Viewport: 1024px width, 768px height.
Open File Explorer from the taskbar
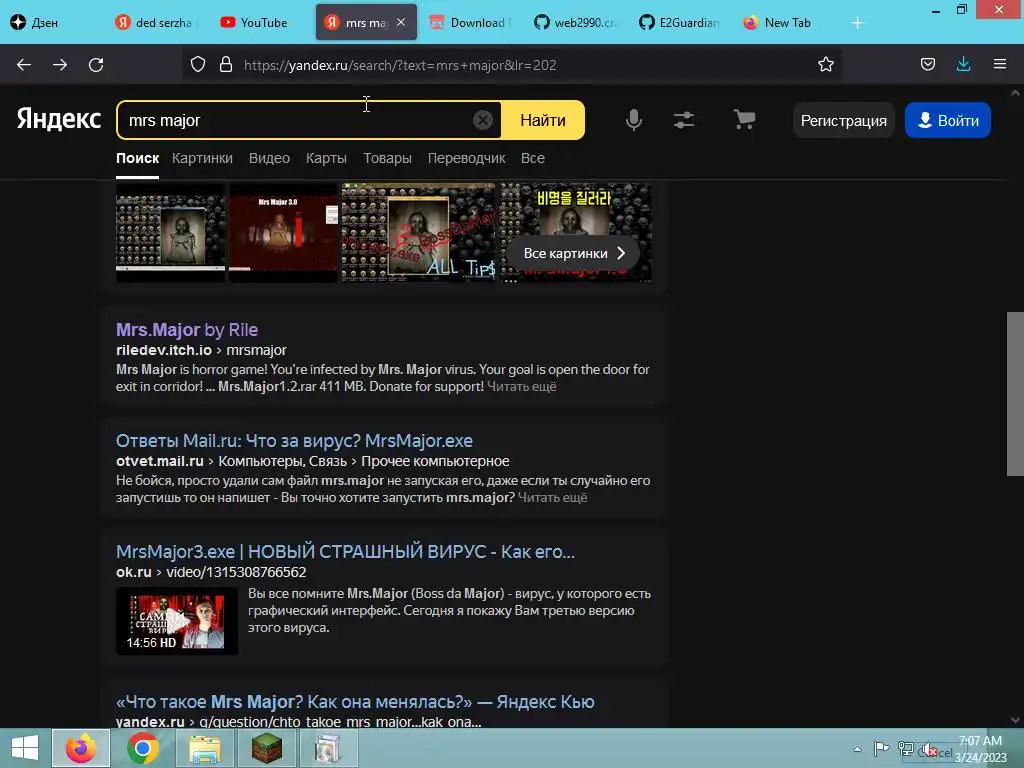click(204, 749)
